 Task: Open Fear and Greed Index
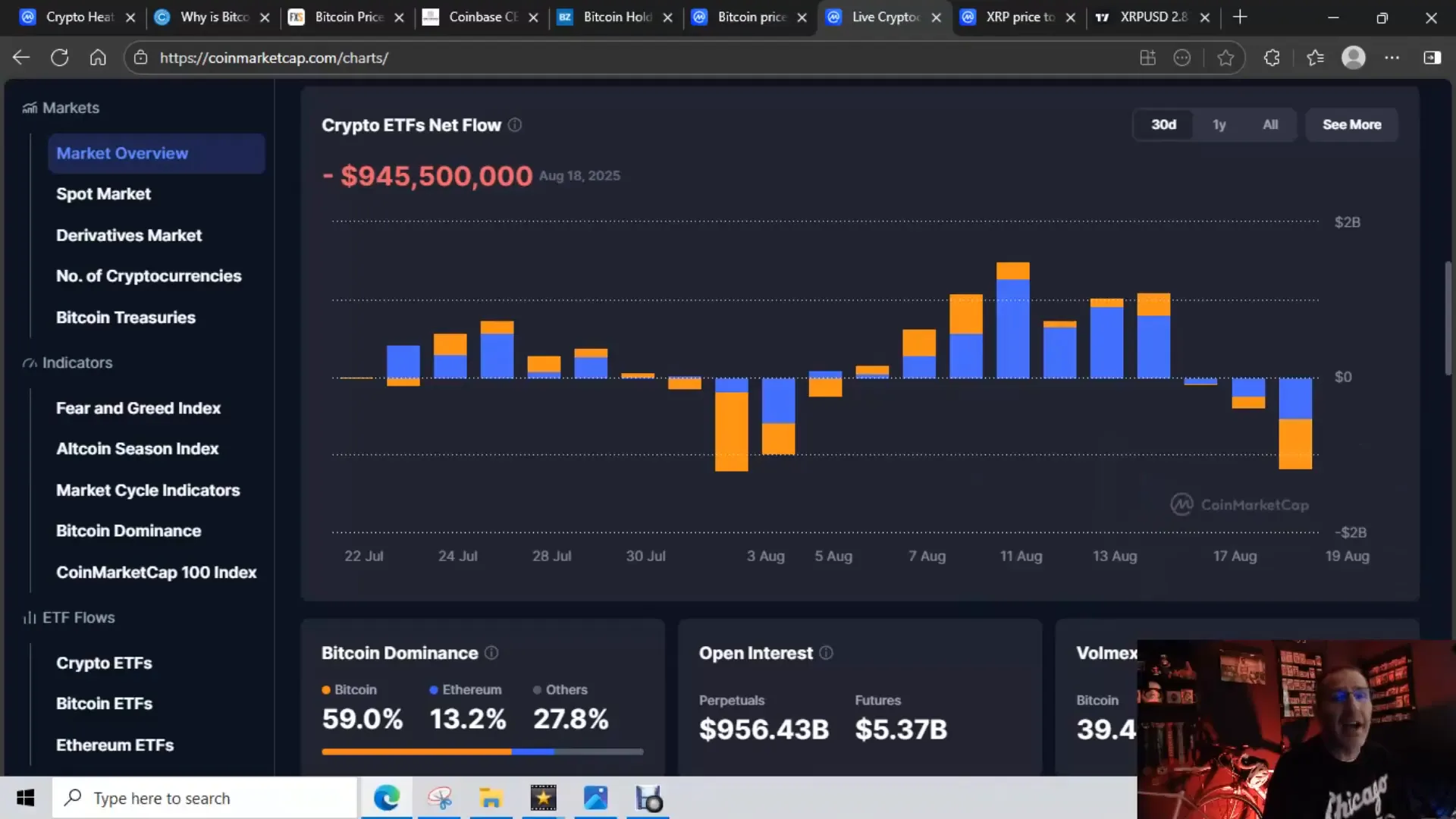click(x=138, y=408)
